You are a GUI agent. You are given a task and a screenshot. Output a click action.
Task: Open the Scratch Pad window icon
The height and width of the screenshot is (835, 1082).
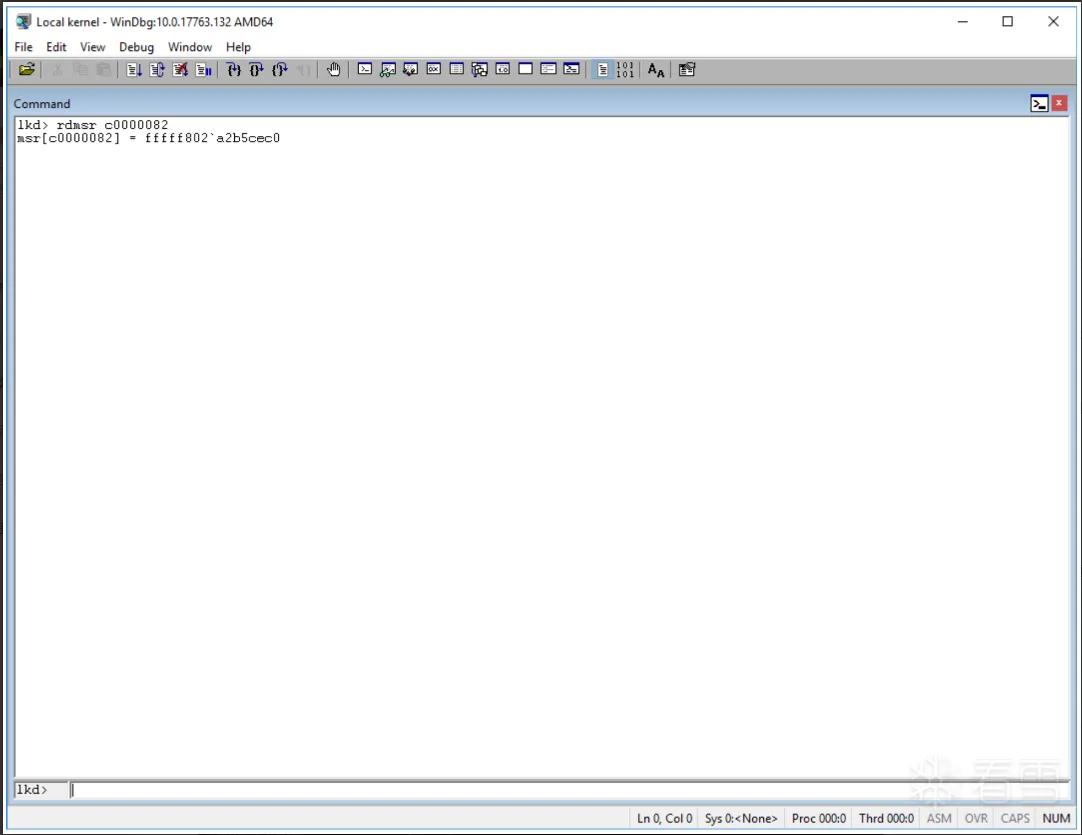525,70
